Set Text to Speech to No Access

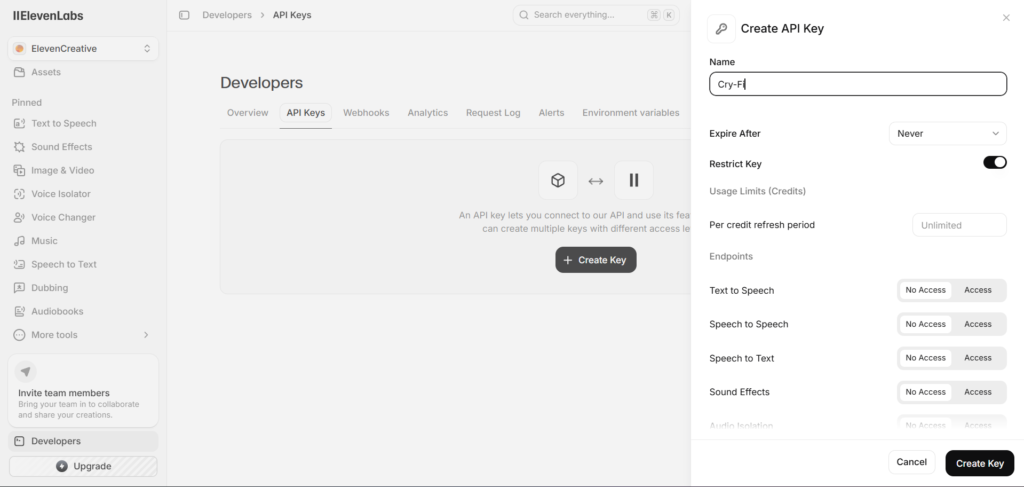925,291
